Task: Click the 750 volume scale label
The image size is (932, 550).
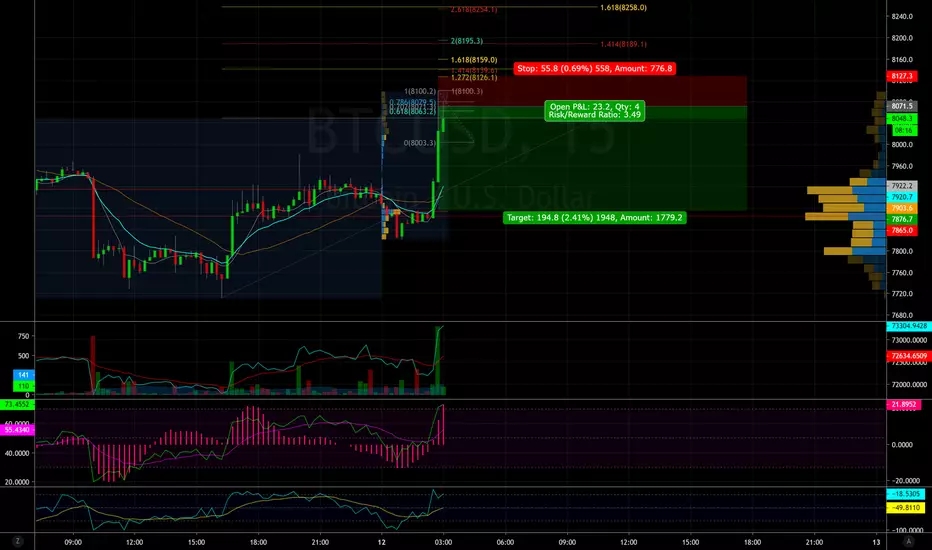Action: pos(23,337)
